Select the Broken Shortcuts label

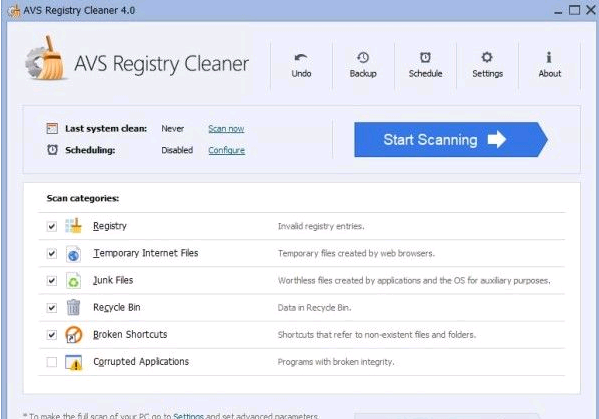[x=130, y=335]
